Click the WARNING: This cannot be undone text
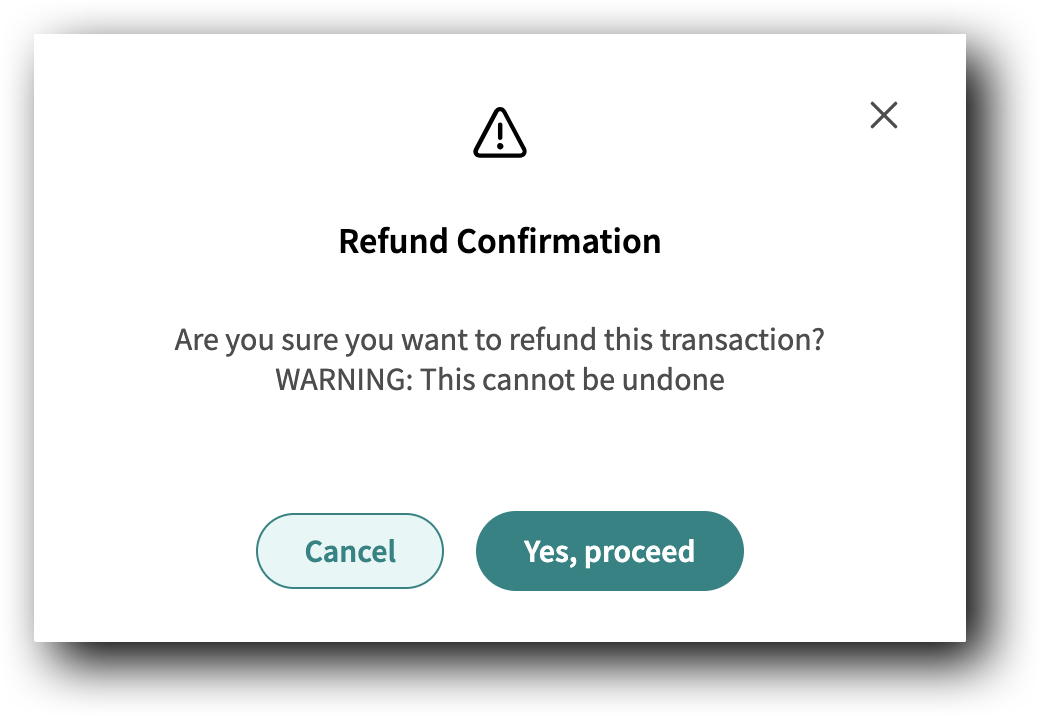 [x=500, y=380]
